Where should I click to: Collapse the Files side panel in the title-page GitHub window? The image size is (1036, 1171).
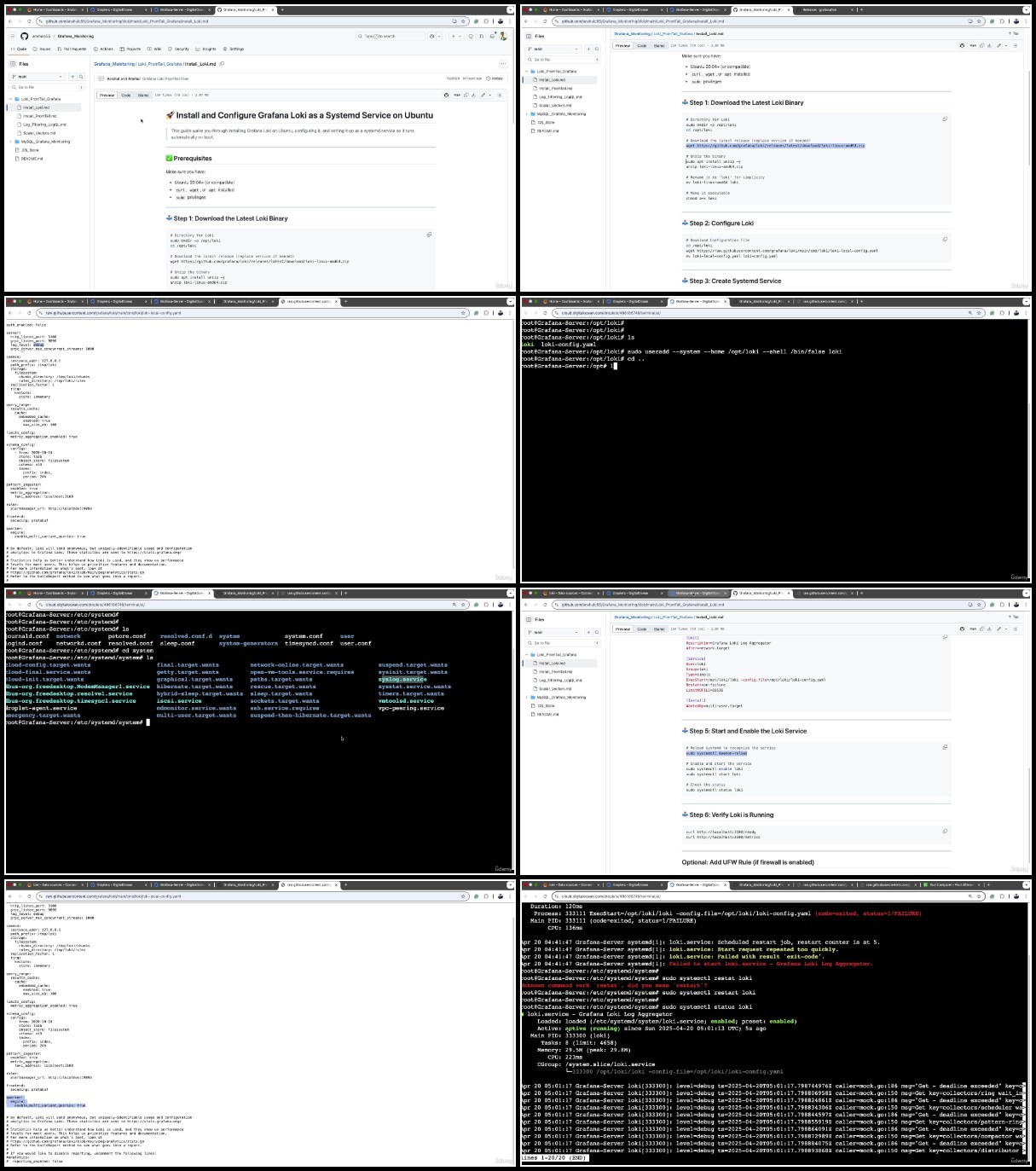tap(13, 64)
